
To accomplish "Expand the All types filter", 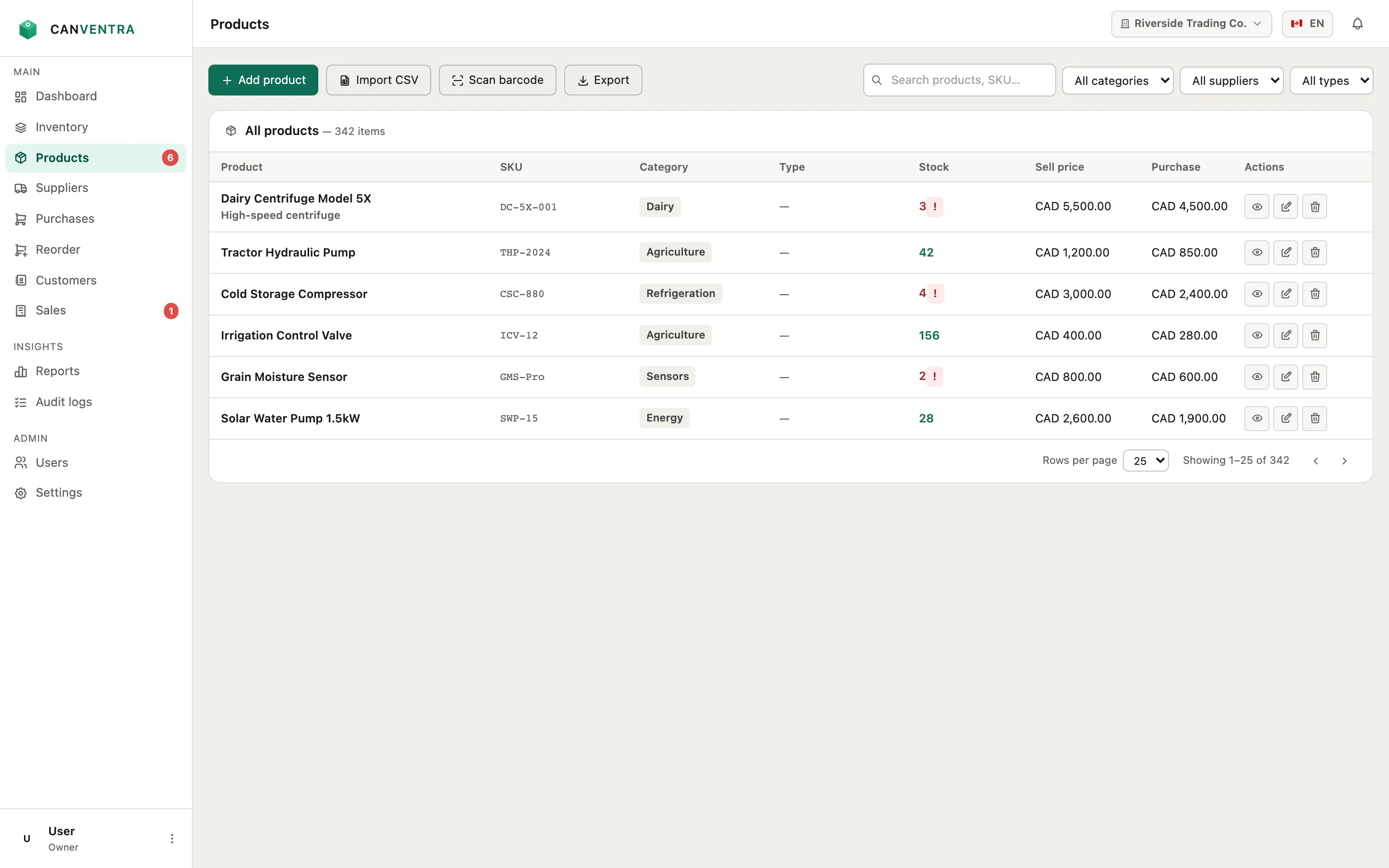I will 1331,81.
